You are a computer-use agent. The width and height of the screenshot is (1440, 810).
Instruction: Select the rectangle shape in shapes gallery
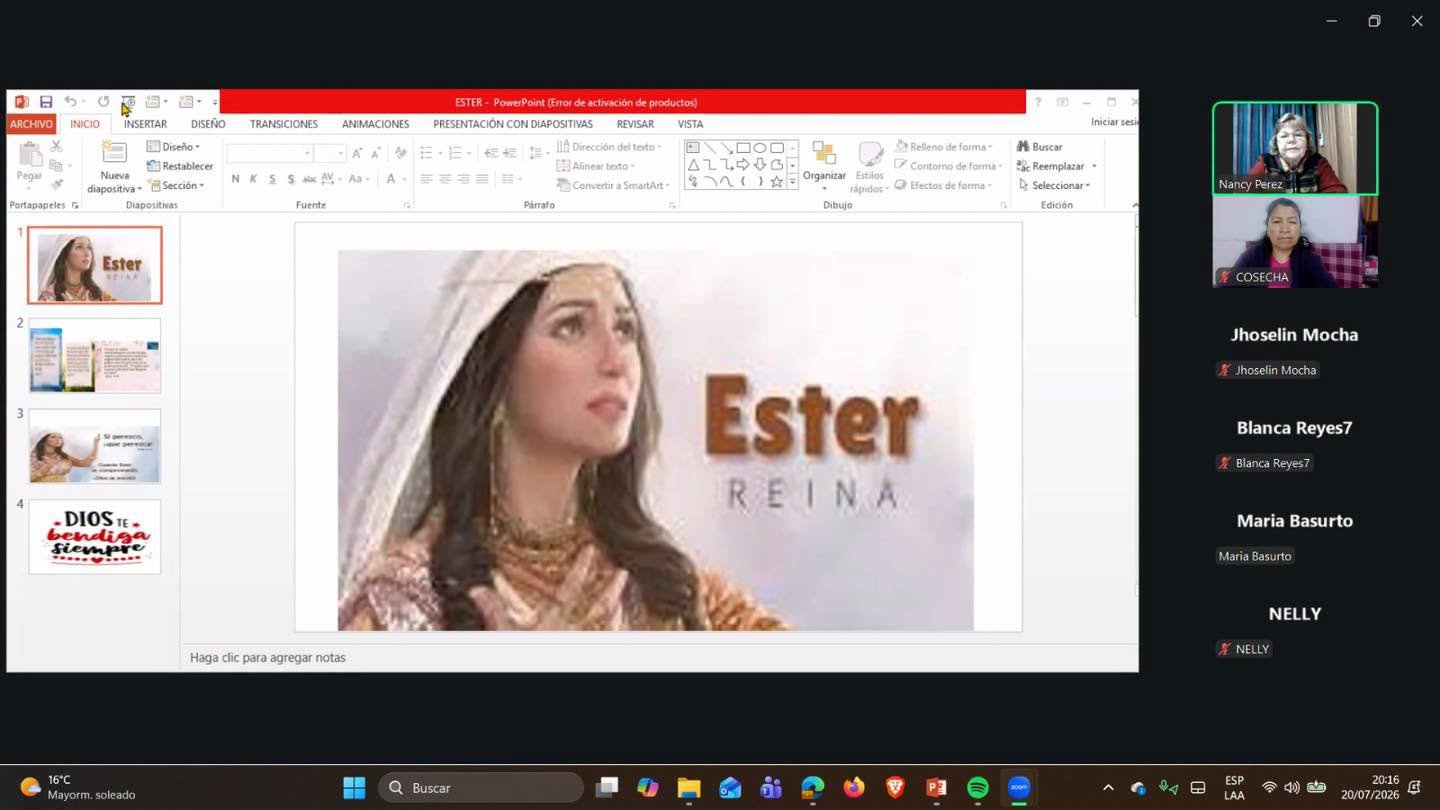click(x=743, y=148)
